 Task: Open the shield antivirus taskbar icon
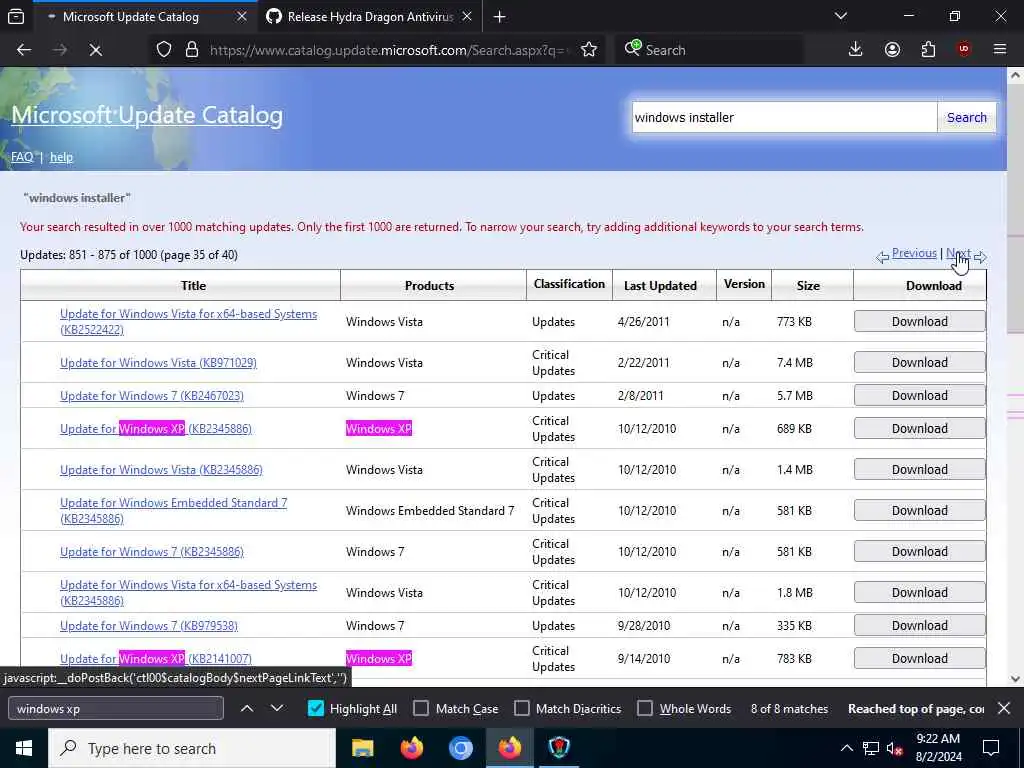(x=559, y=748)
